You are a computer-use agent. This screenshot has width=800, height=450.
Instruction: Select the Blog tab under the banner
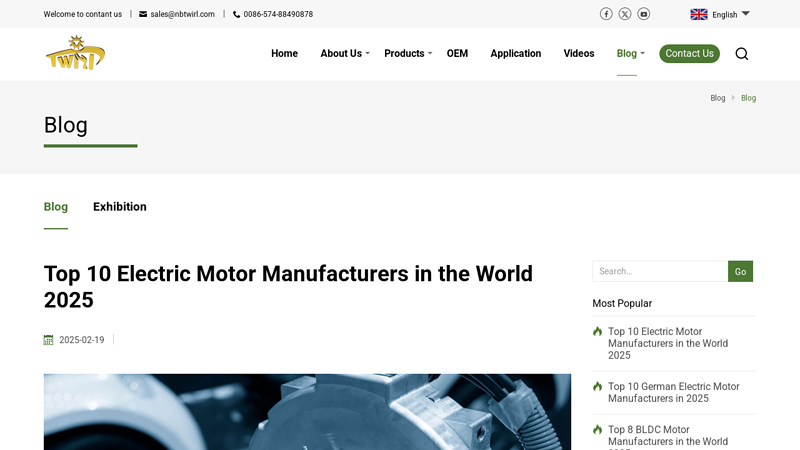(56, 207)
